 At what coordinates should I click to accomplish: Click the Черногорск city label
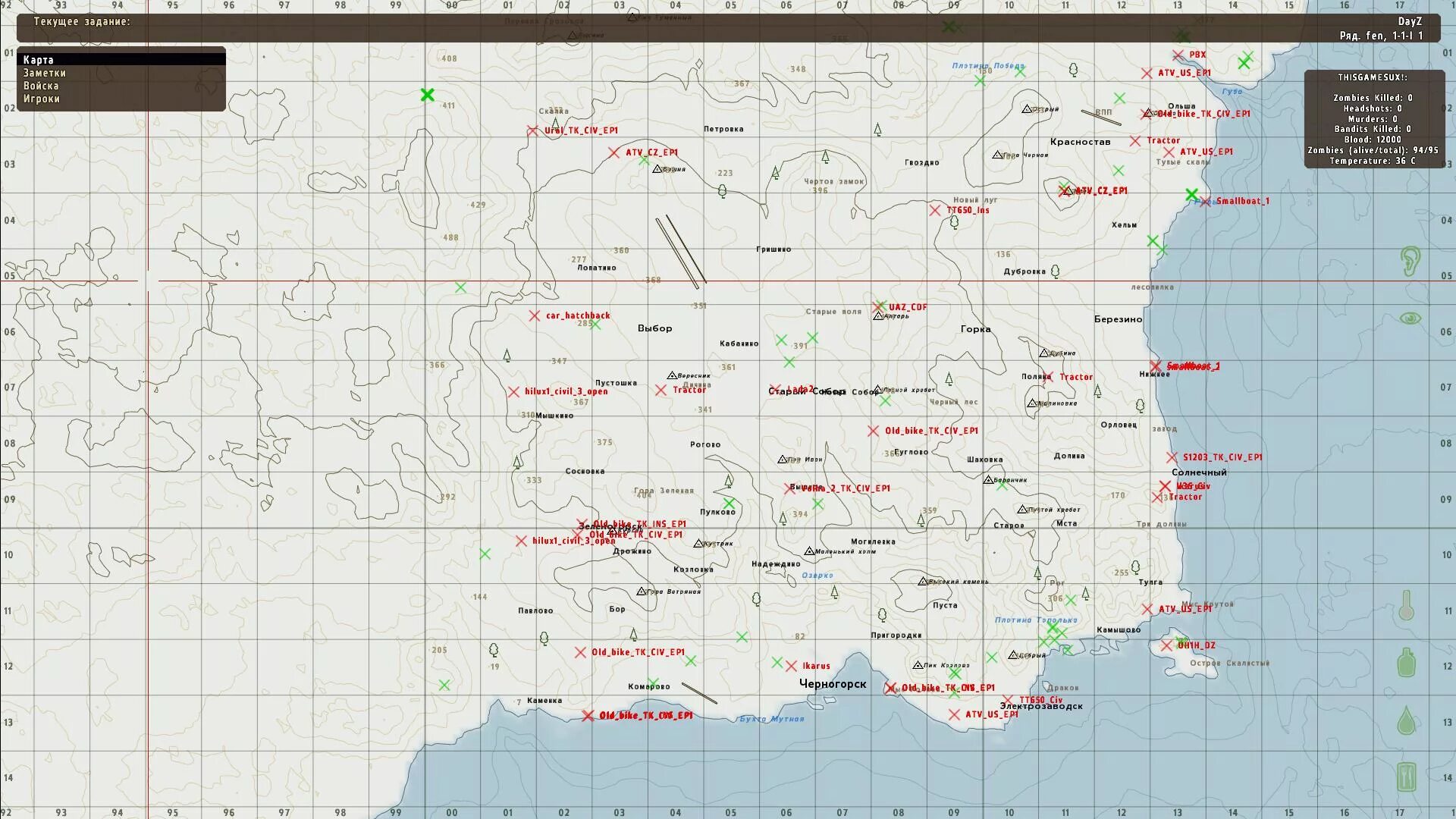pyautogui.click(x=833, y=684)
